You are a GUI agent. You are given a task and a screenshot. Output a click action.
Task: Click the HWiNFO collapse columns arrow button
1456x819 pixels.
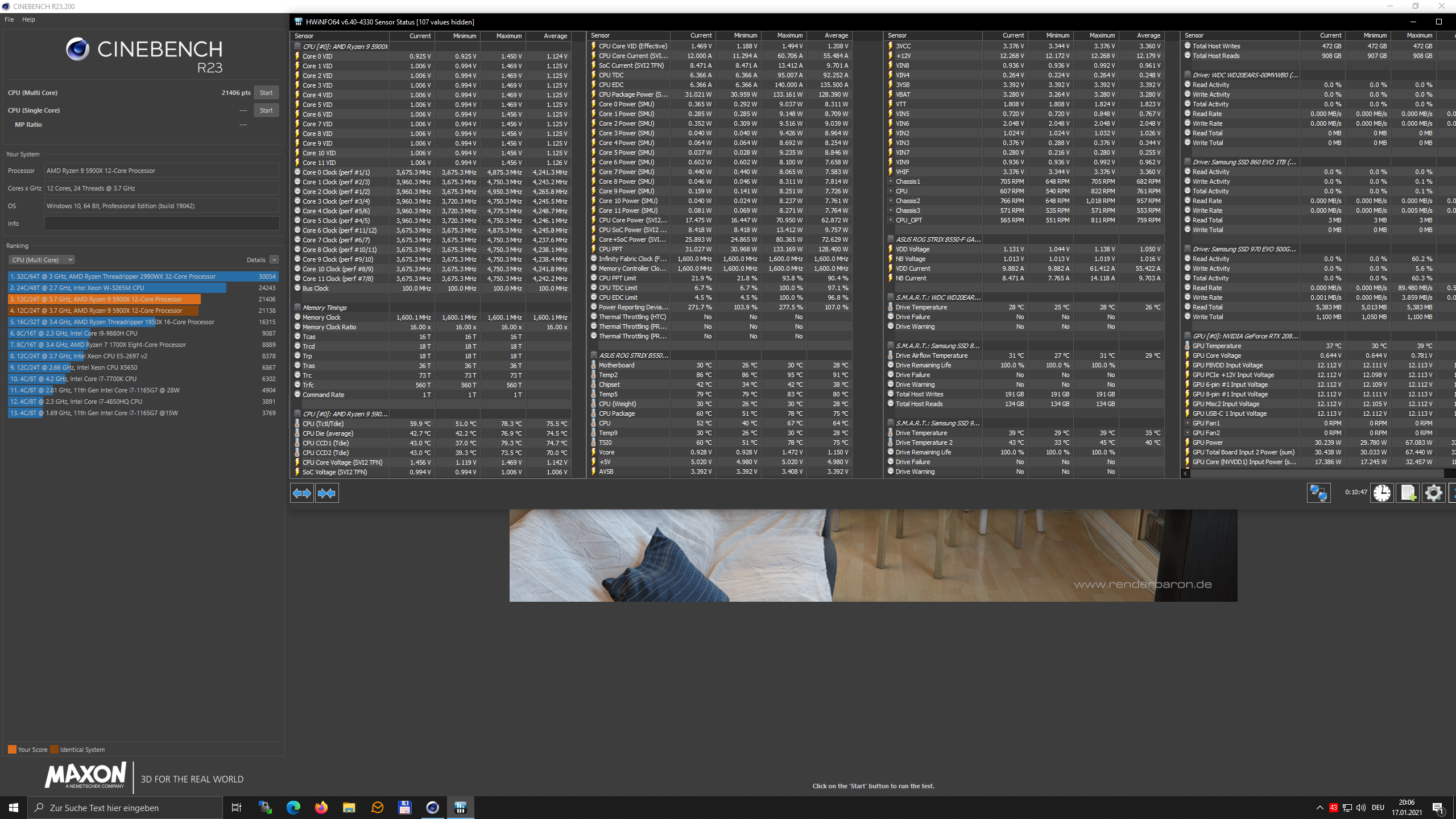pos(327,493)
